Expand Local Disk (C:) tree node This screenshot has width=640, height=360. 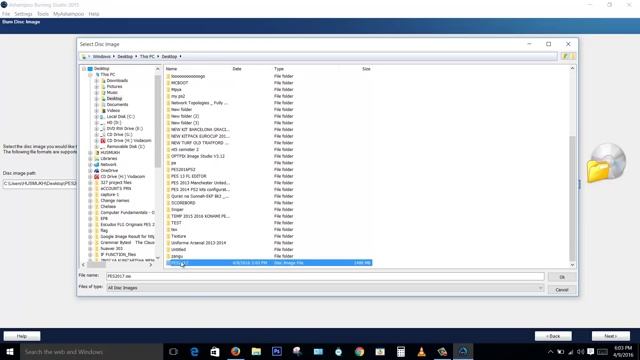click(97, 117)
